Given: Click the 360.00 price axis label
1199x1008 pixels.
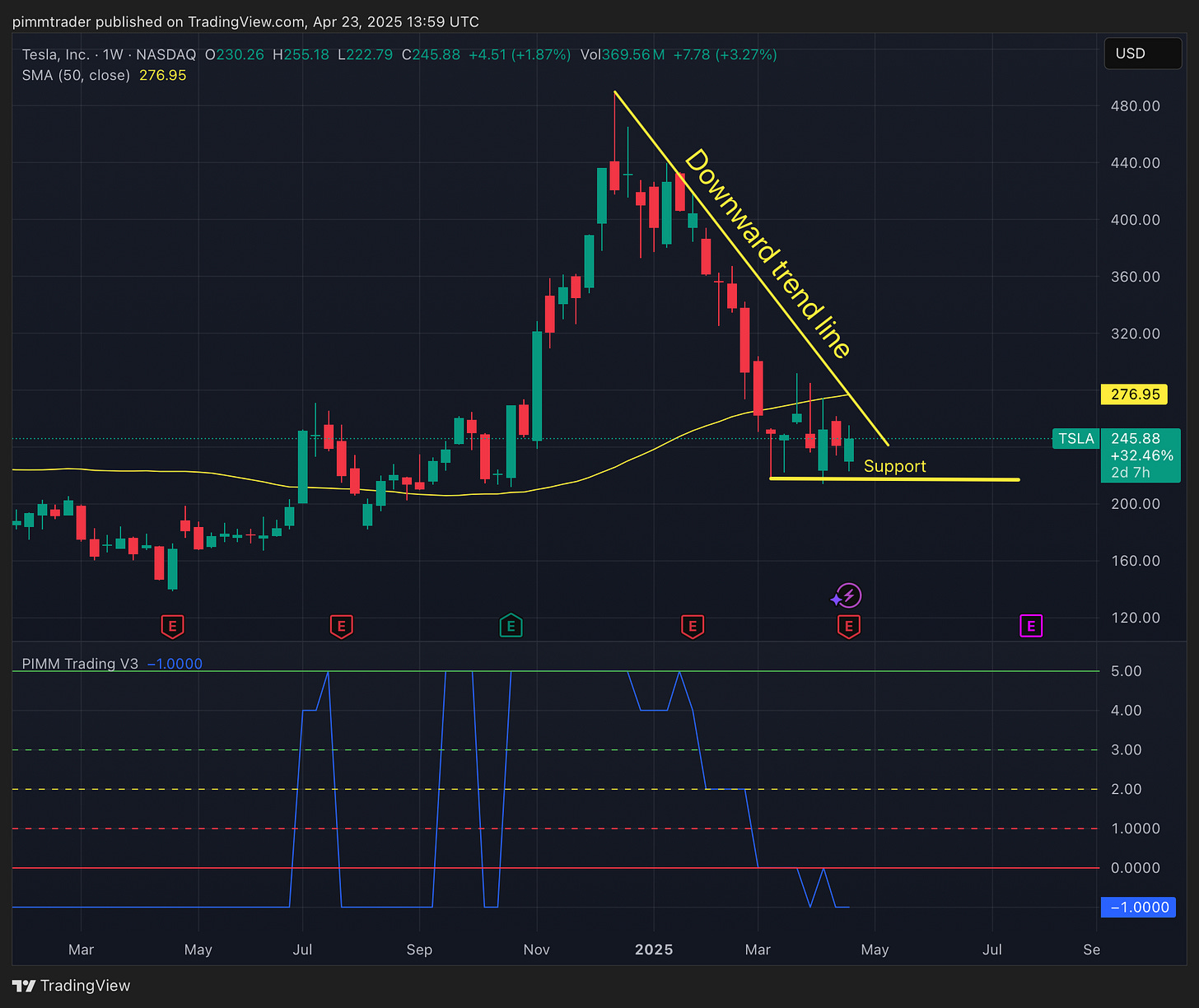Looking at the screenshot, I should click(1136, 277).
